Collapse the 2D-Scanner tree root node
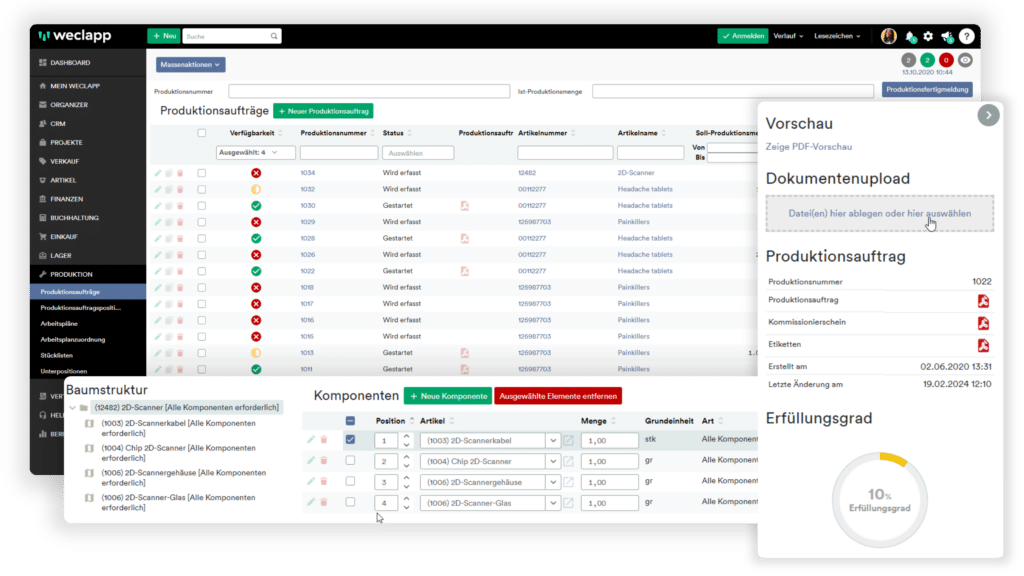Viewport: 1024px width, 576px height. 72,408
